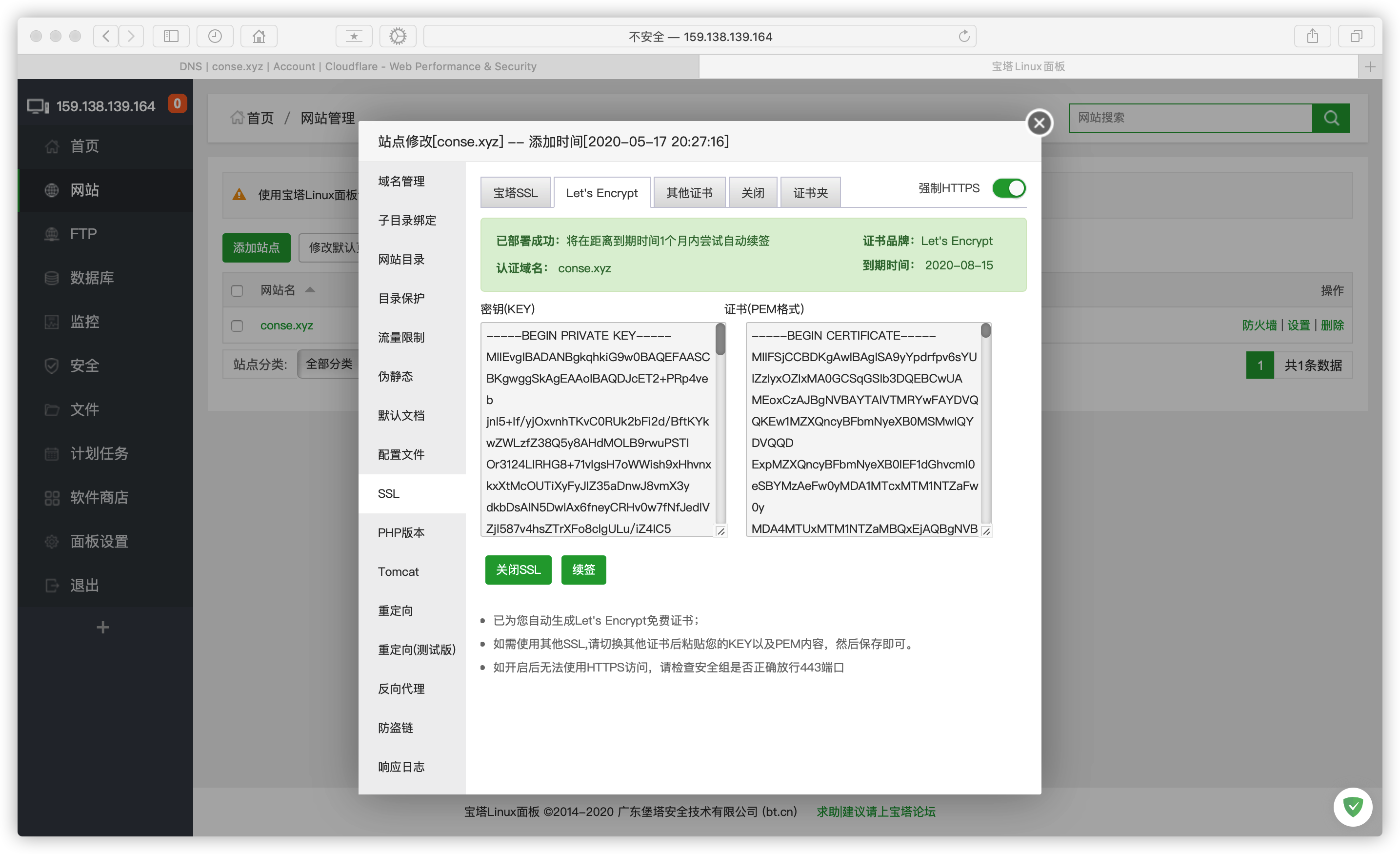This screenshot has height=854, width=1400.
Task: Switch to the 宝塔SSL tab
Action: 515,193
